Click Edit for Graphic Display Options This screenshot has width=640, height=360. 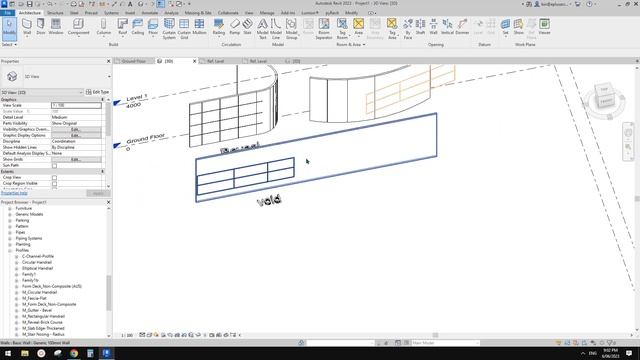pyautogui.click(x=76, y=136)
